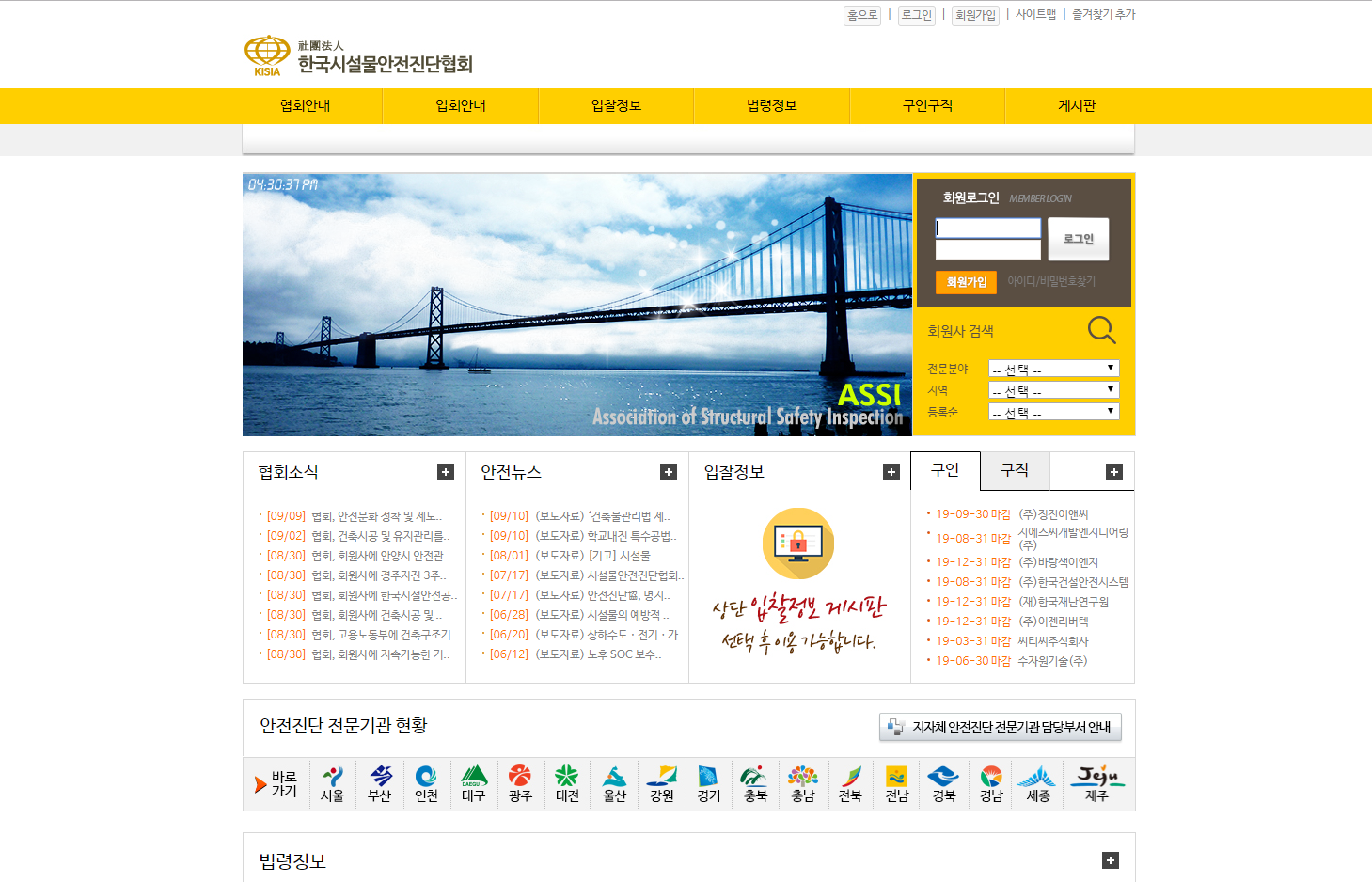Select the 경기 region emblem
Image resolution: width=1372 pixels, height=882 pixels.
click(x=709, y=784)
